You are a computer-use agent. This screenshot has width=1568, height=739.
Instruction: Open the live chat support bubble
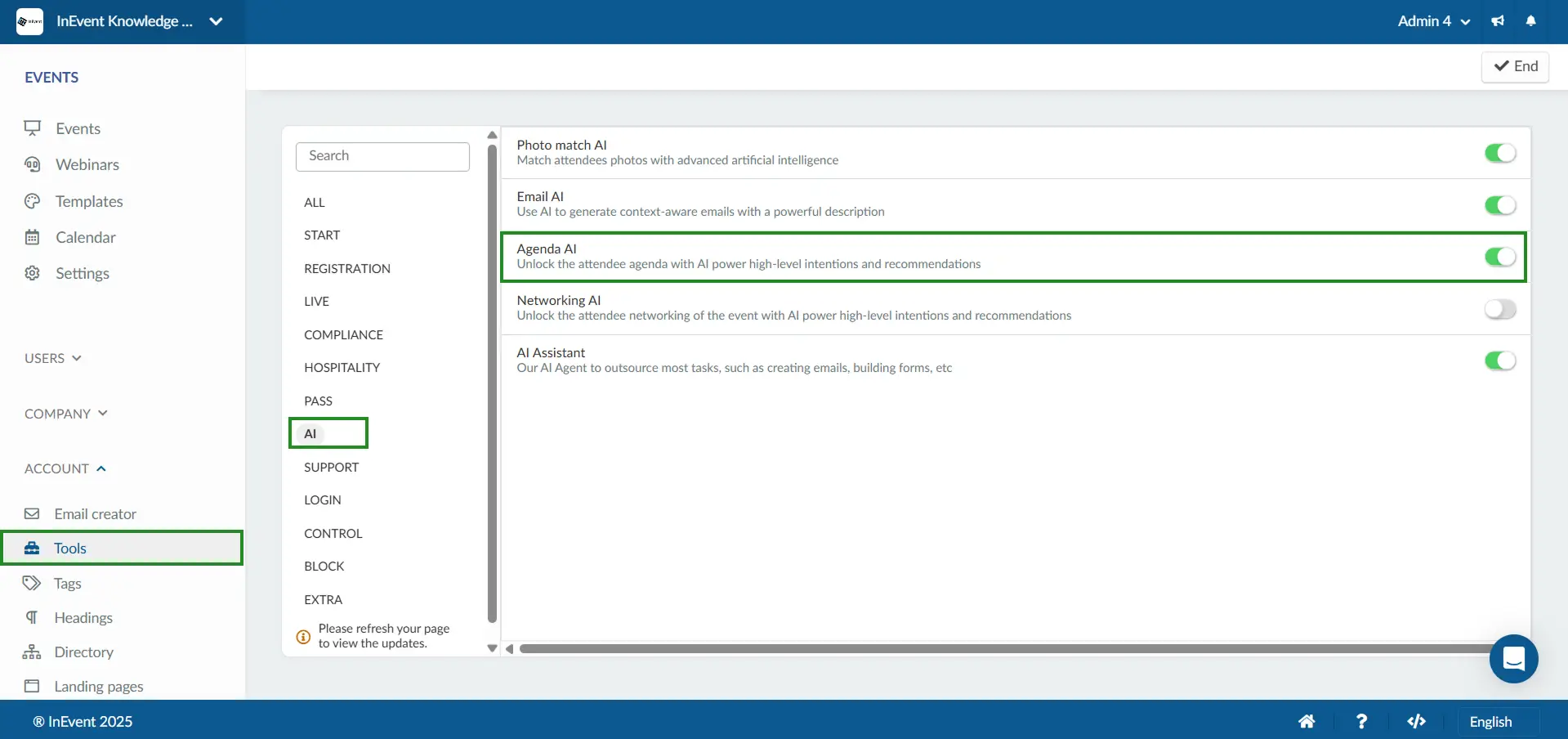click(x=1513, y=659)
